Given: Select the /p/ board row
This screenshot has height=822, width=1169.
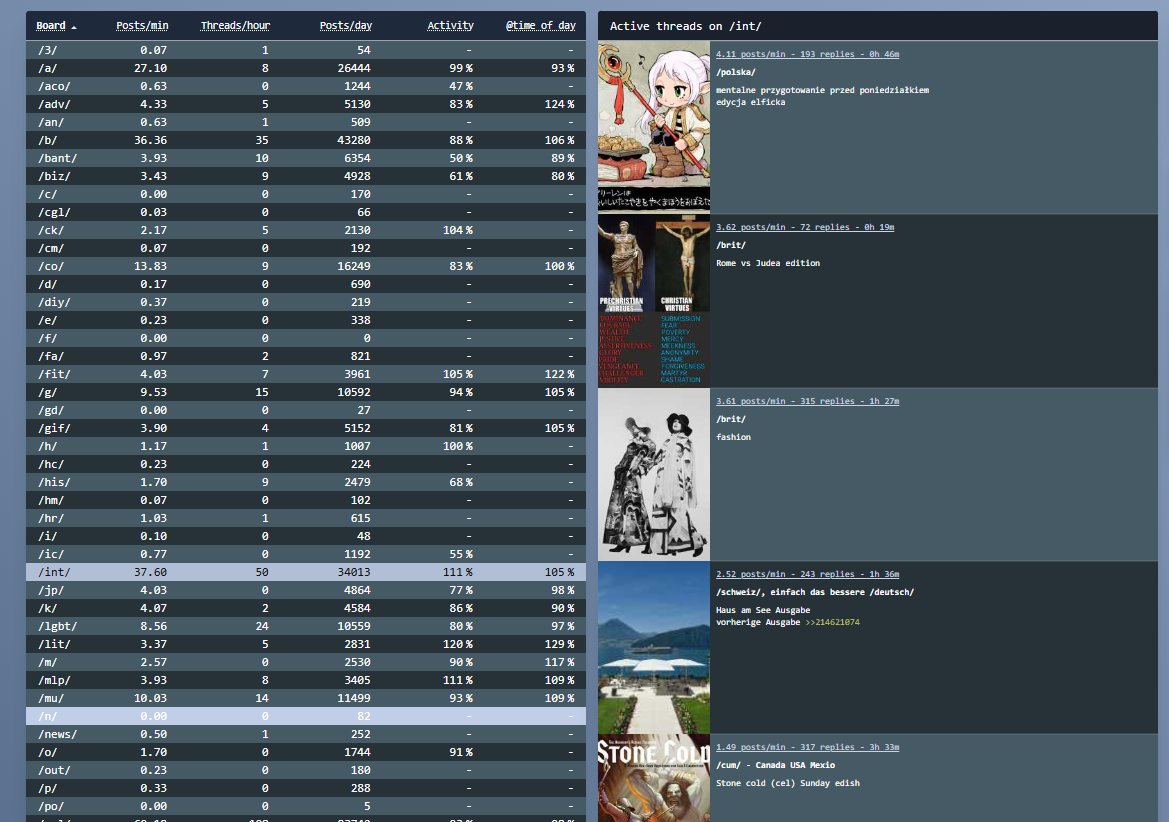Looking at the screenshot, I should pos(306,788).
